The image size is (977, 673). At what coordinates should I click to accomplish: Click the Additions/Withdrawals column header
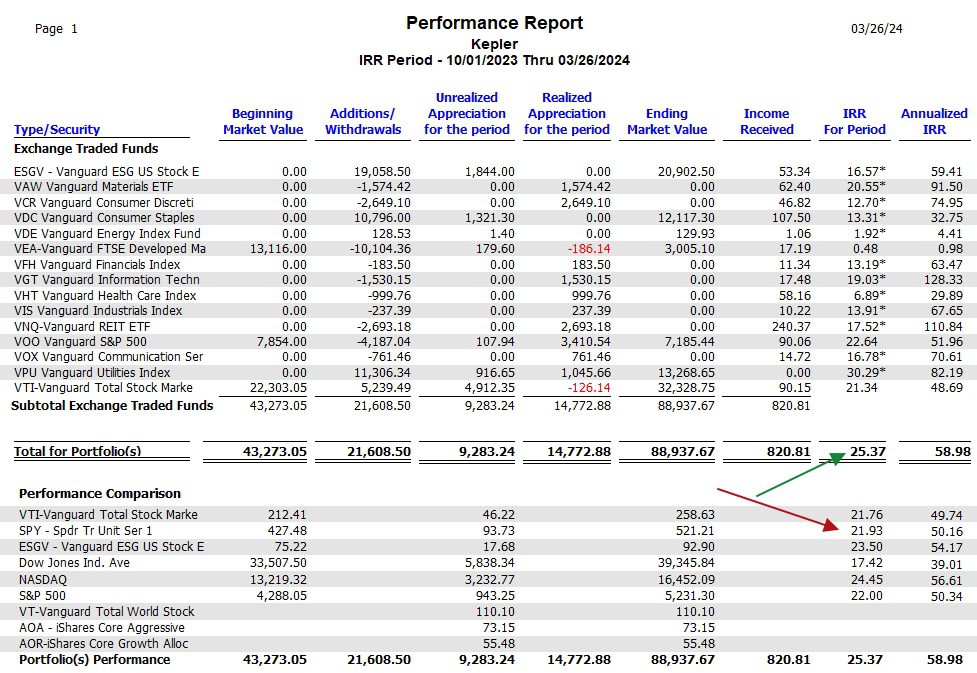point(363,122)
